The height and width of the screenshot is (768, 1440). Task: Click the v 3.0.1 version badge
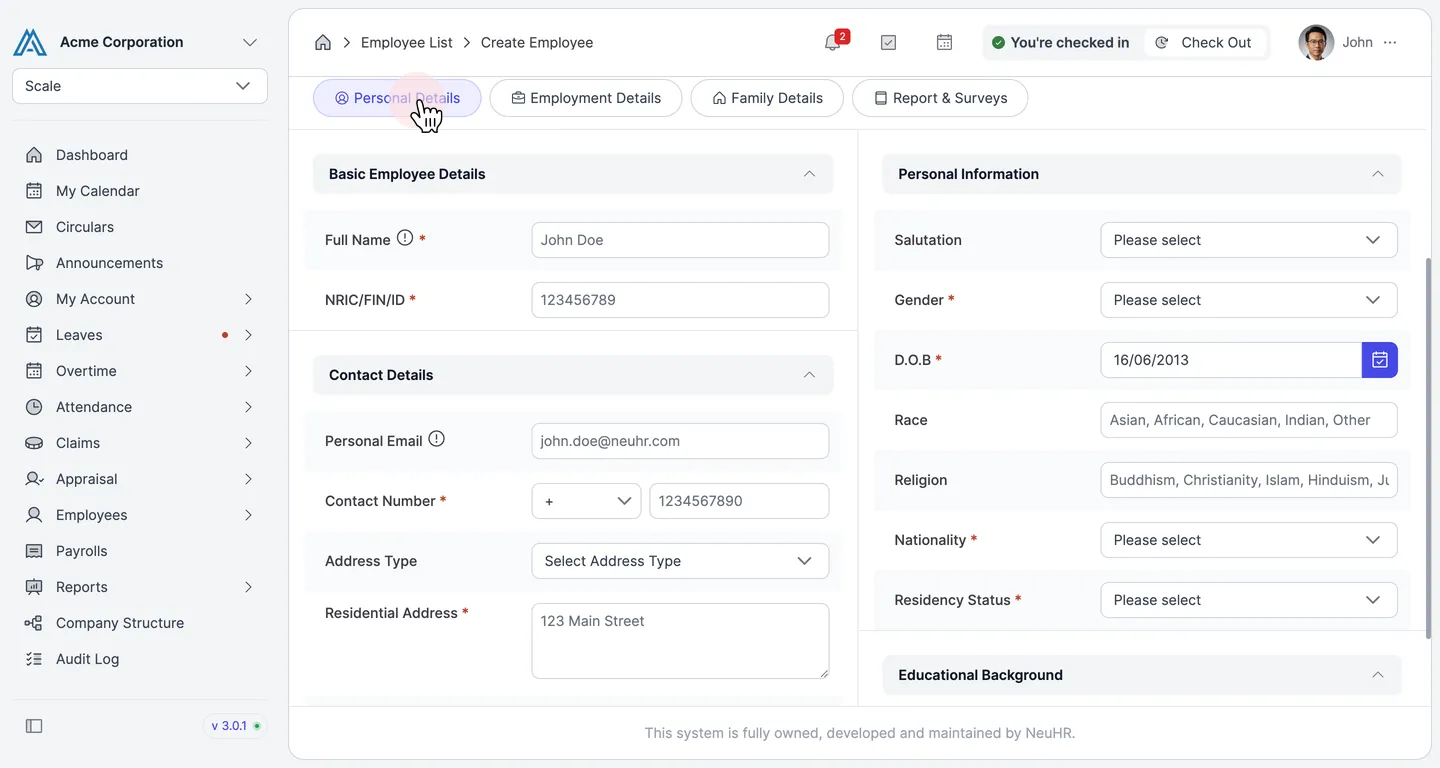point(236,726)
